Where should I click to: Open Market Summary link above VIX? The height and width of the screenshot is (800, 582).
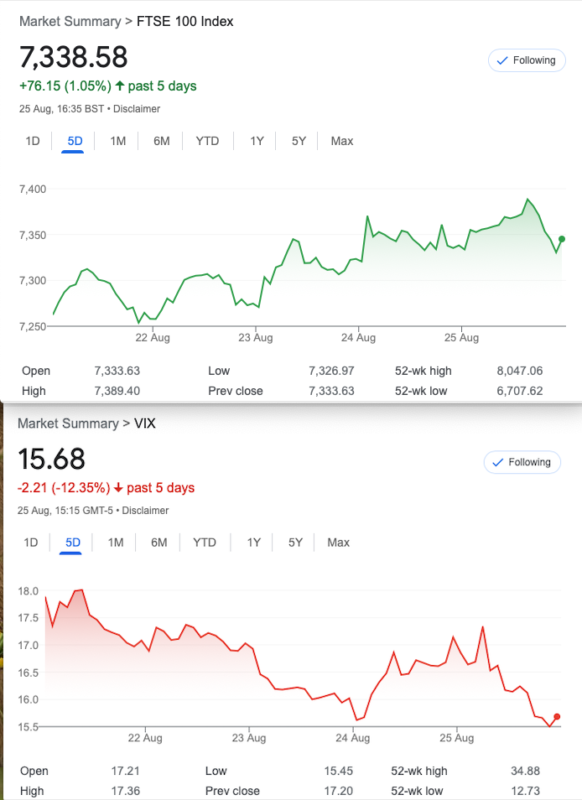point(68,423)
